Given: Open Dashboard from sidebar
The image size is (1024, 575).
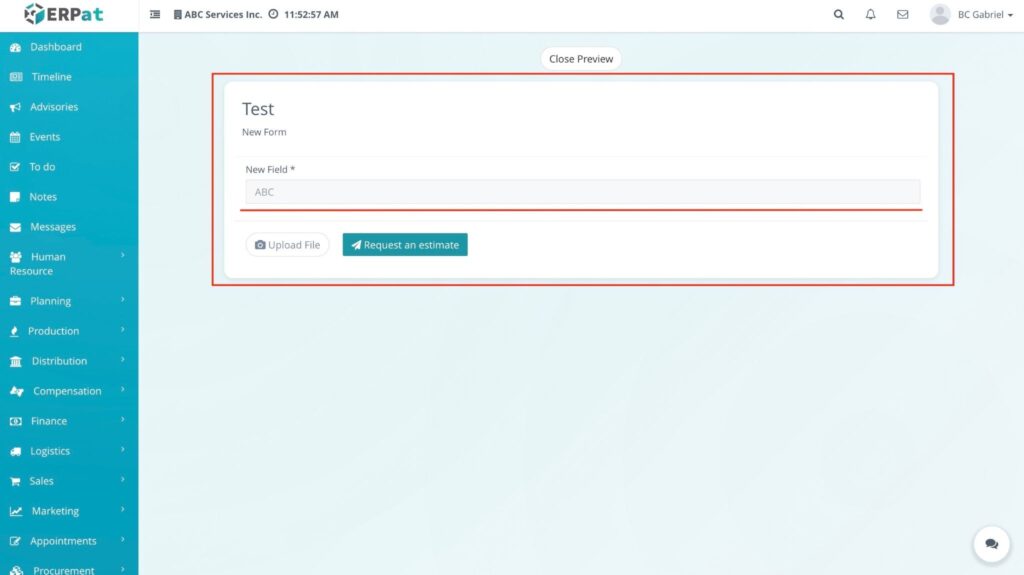Looking at the screenshot, I should point(56,47).
